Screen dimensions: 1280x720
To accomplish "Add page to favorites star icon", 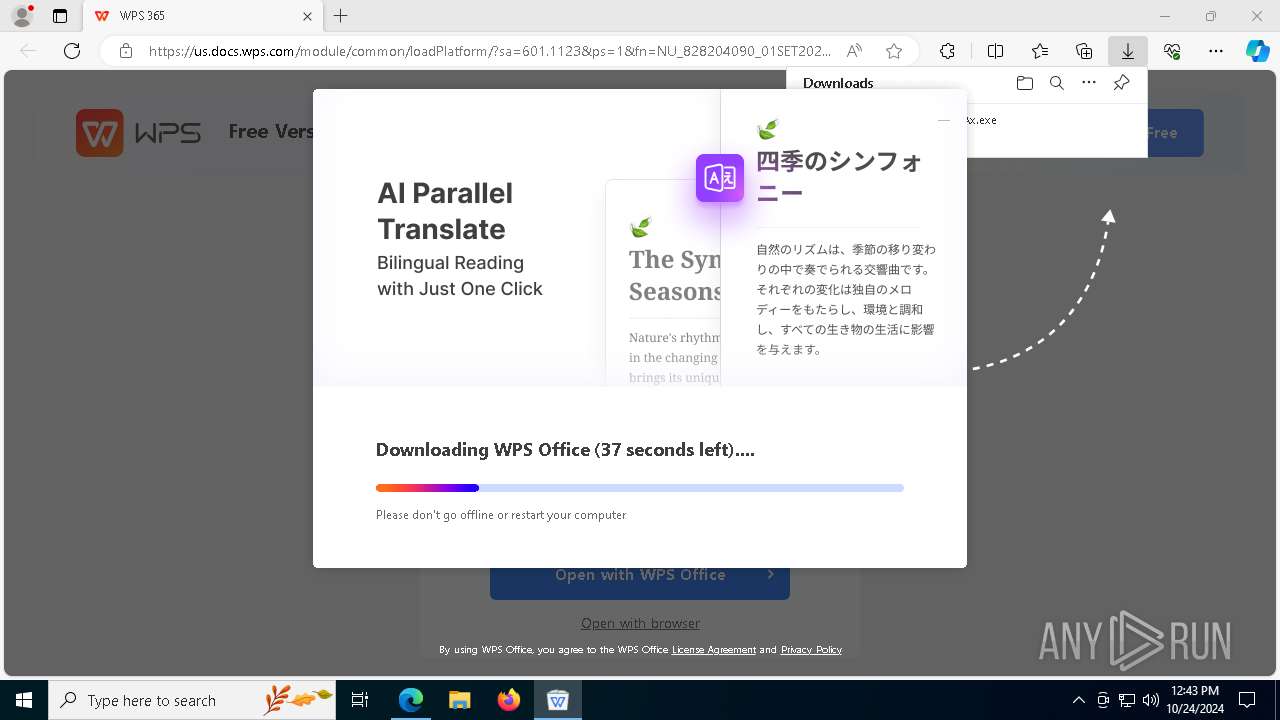I will pos(894,51).
